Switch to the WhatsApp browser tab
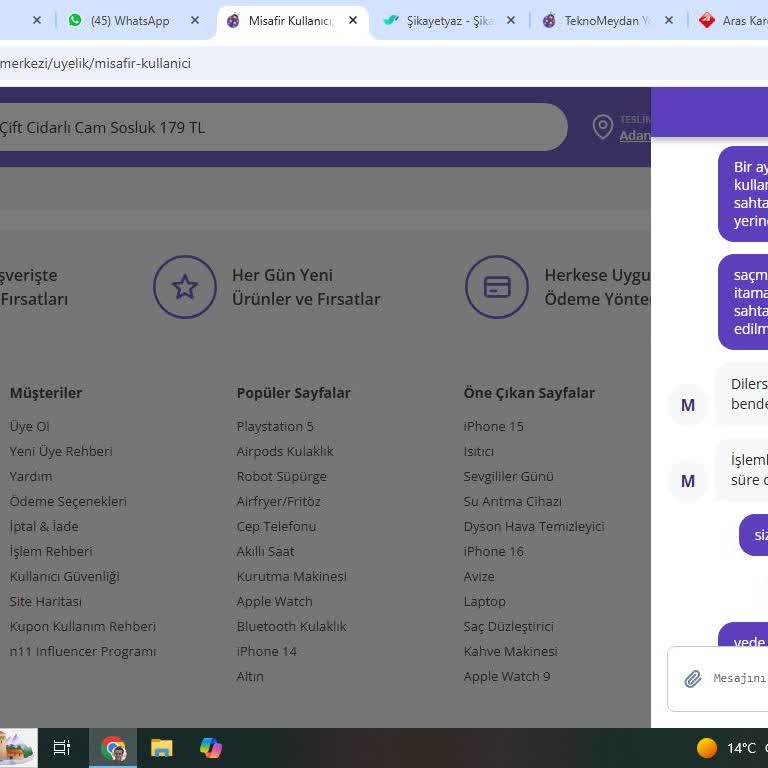 pos(130,21)
